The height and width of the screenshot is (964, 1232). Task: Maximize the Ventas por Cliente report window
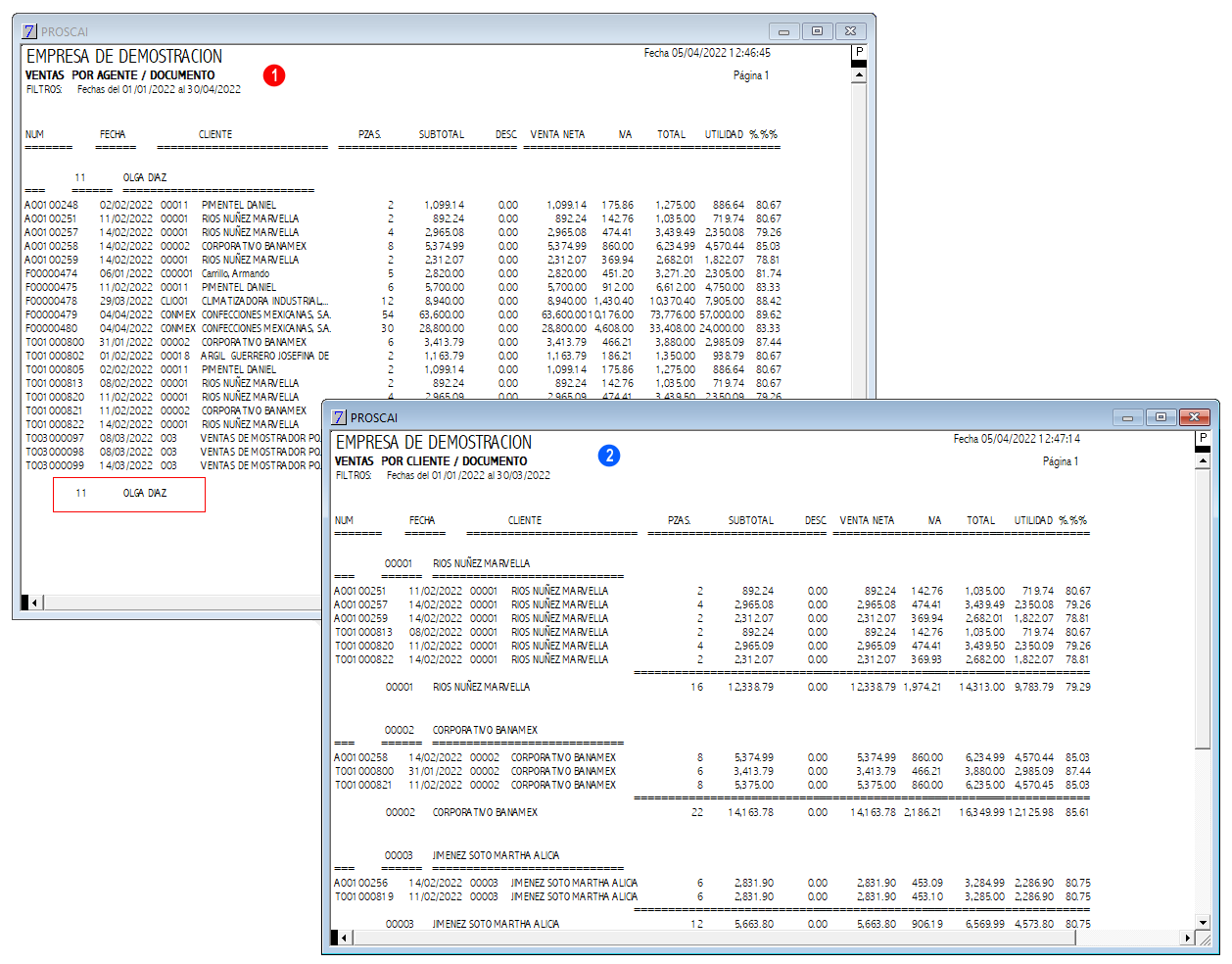pos(1161,417)
